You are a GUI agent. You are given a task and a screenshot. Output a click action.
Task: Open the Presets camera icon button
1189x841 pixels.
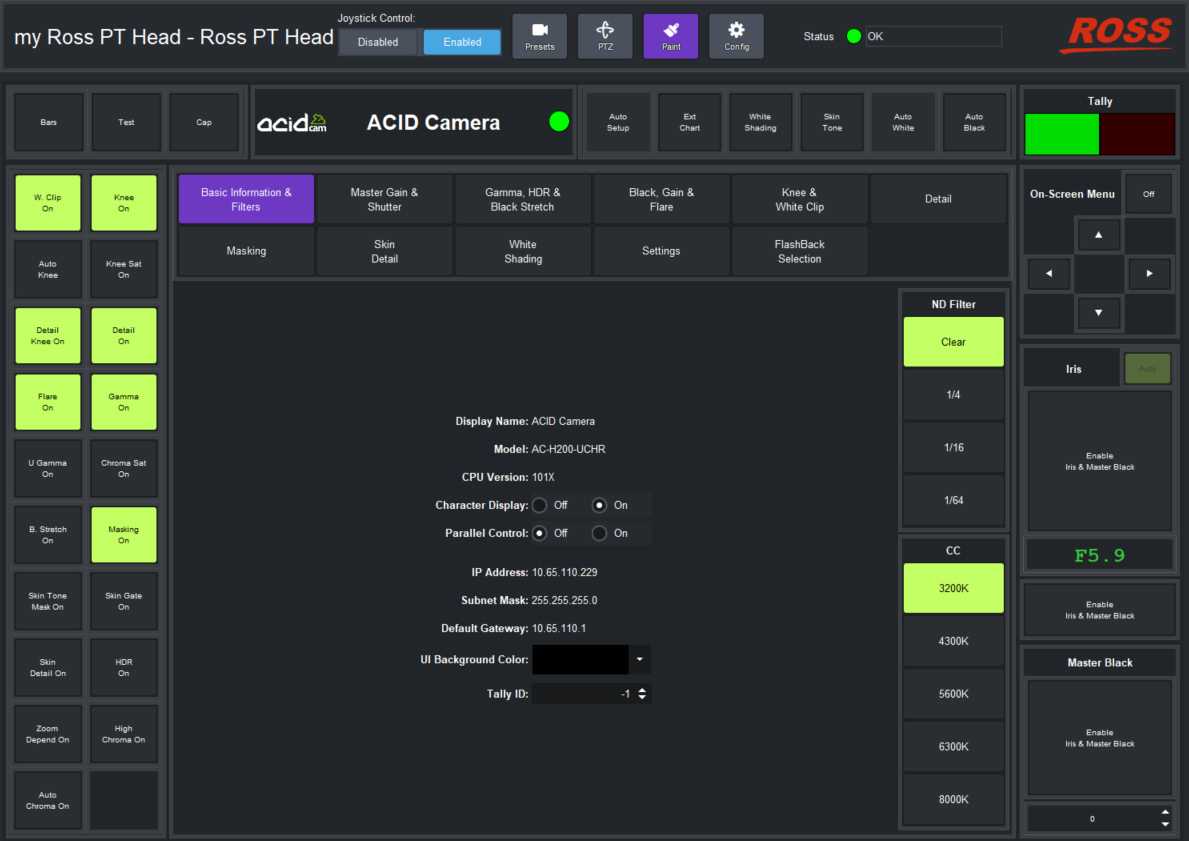pyautogui.click(x=539, y=36)
